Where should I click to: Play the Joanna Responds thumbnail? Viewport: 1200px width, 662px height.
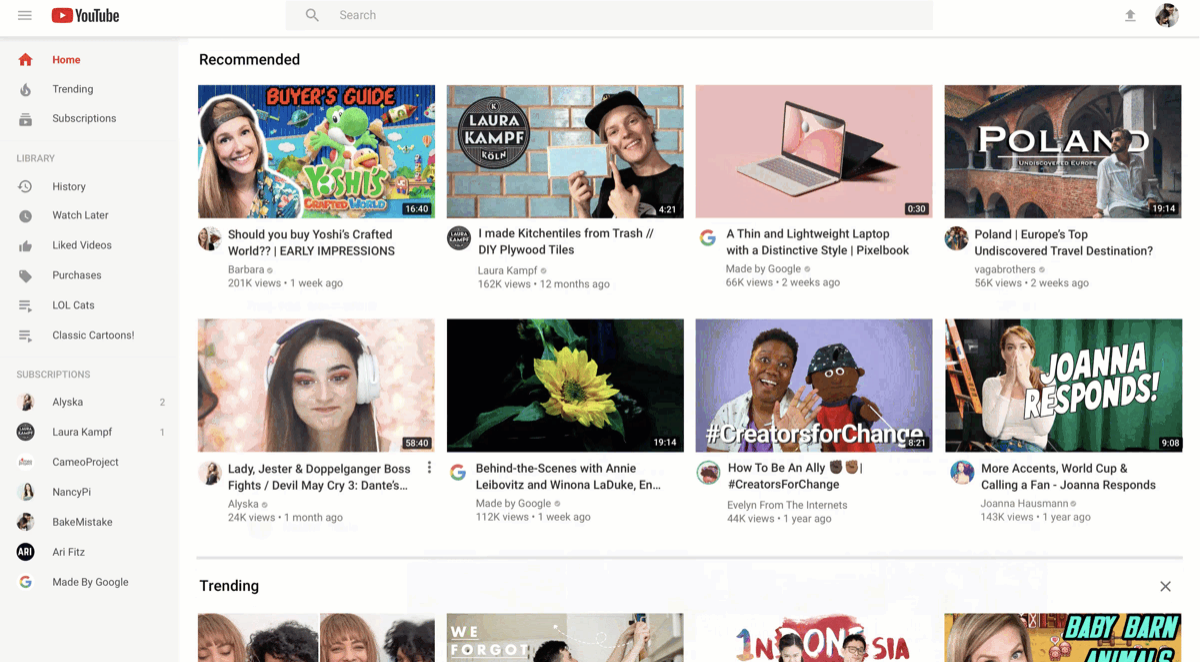click(x=1063, y=385)
